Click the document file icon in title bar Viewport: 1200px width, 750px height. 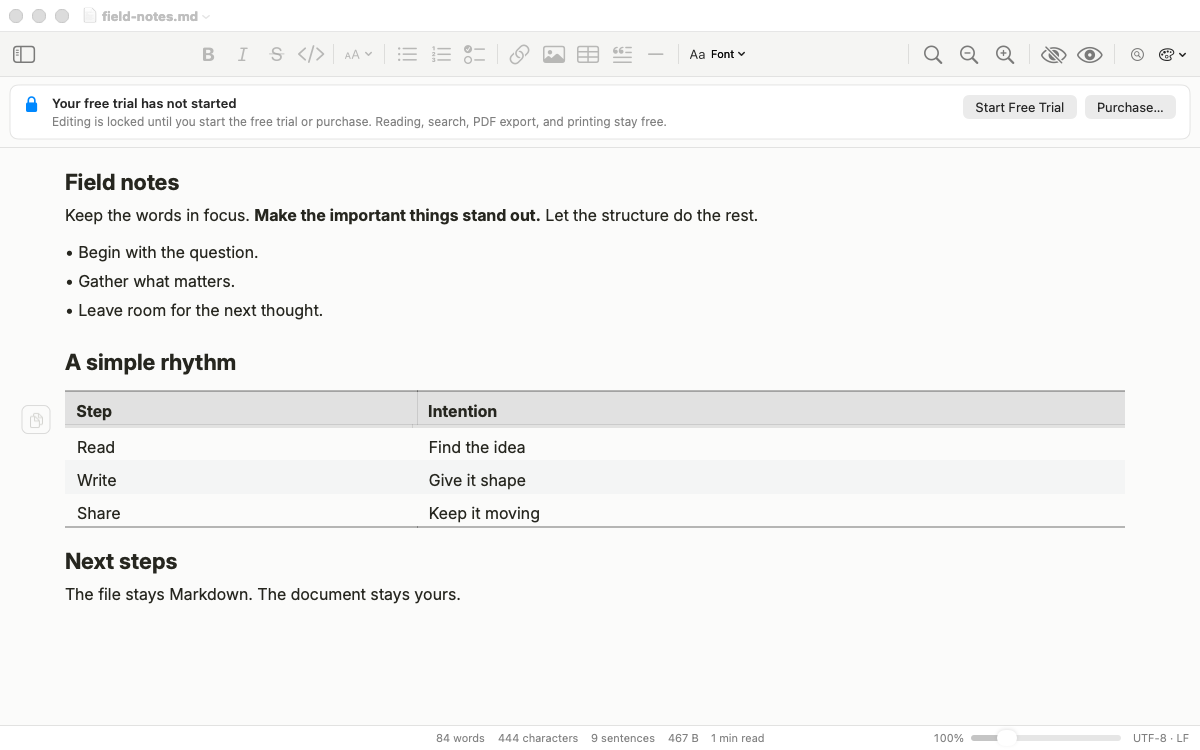(90, 16)
